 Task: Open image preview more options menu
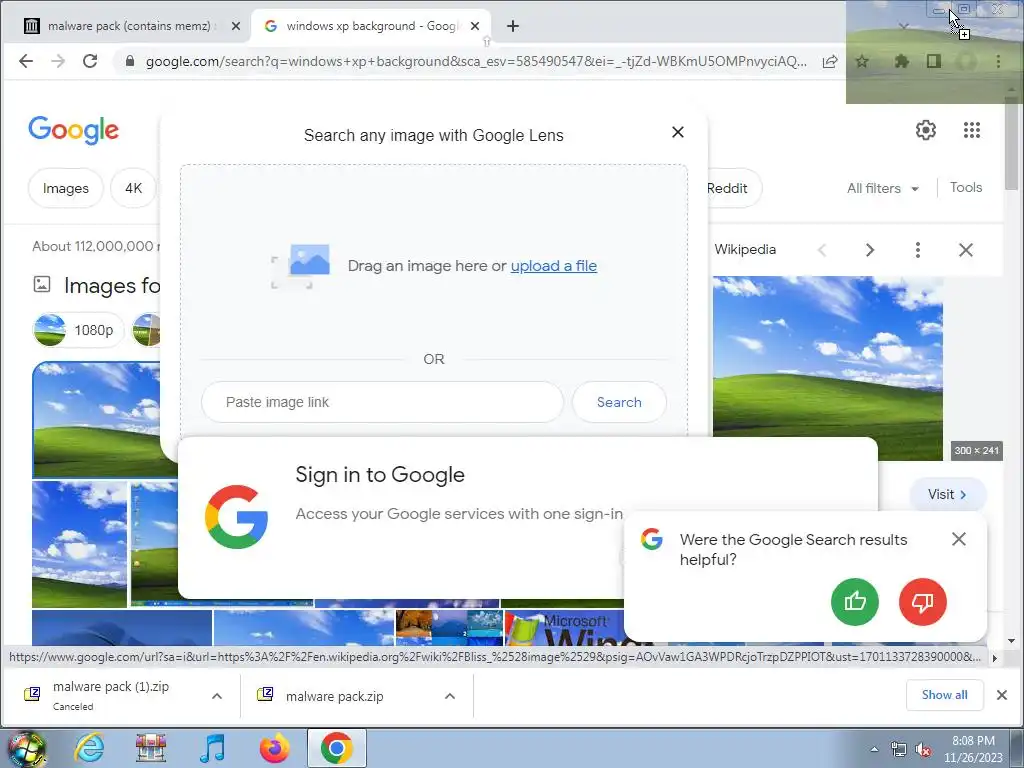(918, 250)
